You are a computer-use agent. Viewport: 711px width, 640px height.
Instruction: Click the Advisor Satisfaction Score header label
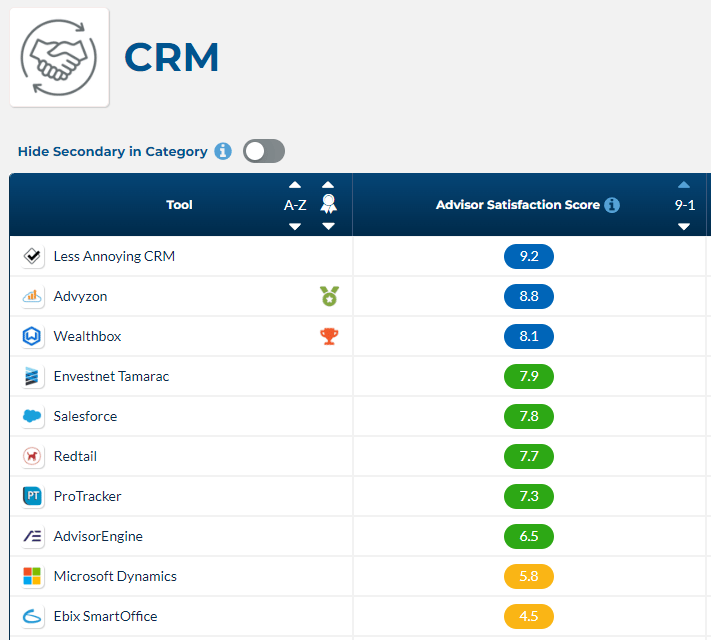pyautogui.click(x=517, y=205)
